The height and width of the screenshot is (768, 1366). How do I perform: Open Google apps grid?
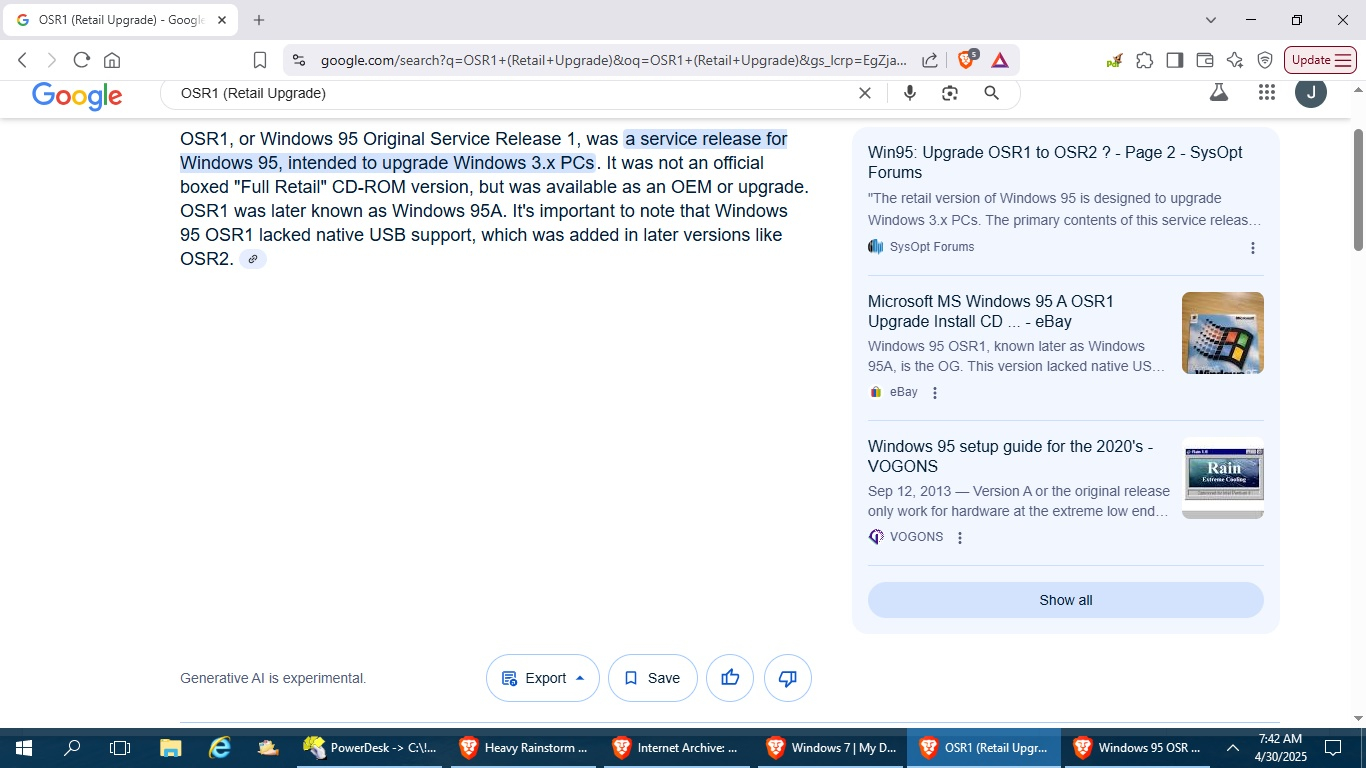click(1267, 92)
